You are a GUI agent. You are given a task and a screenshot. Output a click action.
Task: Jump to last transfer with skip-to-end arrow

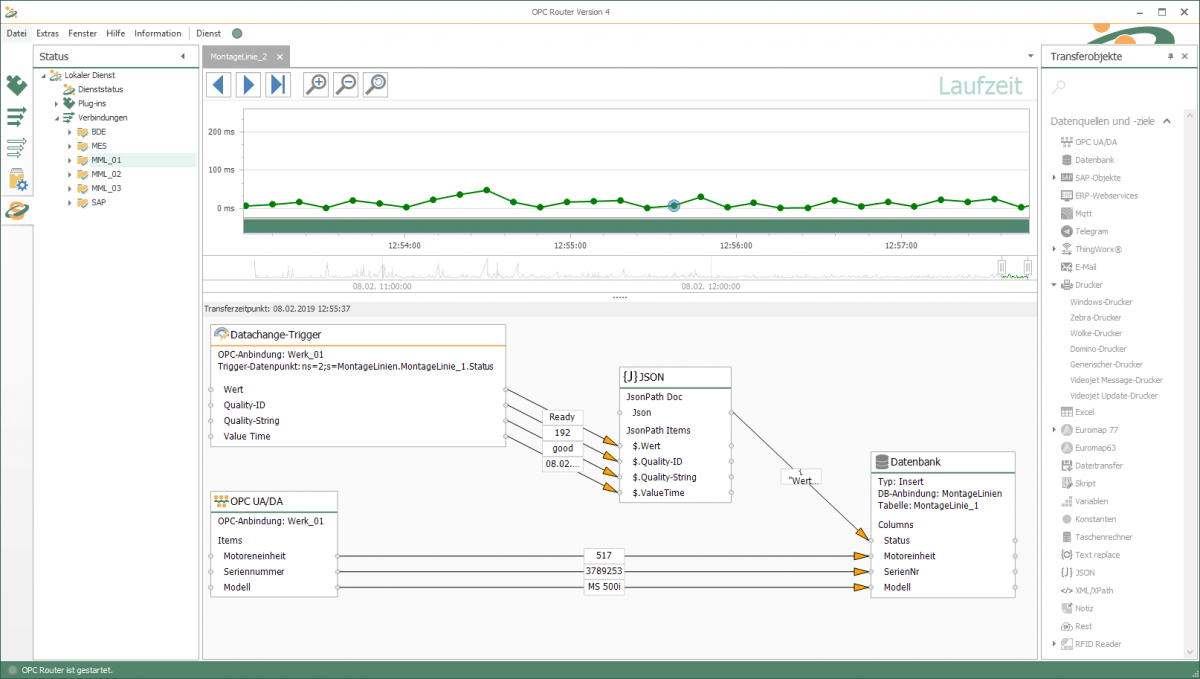(x=278, y=85)
